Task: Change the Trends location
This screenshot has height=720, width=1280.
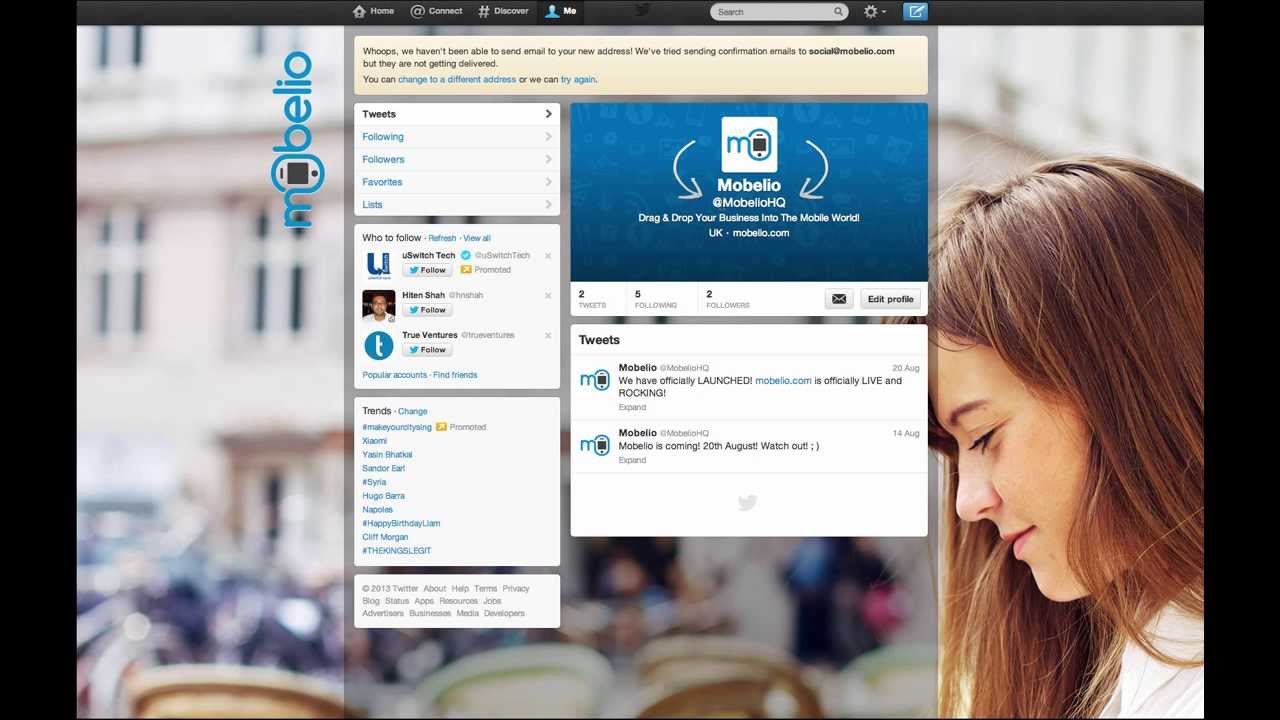Action: point(412,412)
